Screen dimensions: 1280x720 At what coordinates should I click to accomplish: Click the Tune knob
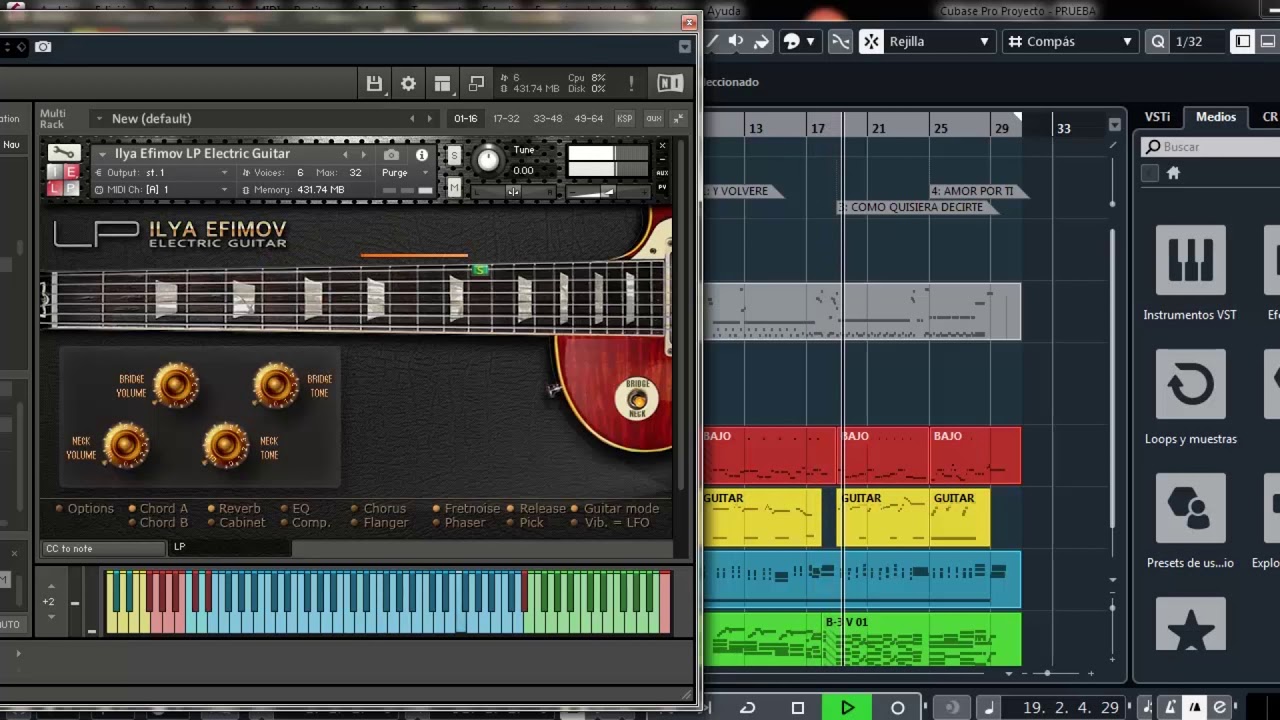coord(488,159)
